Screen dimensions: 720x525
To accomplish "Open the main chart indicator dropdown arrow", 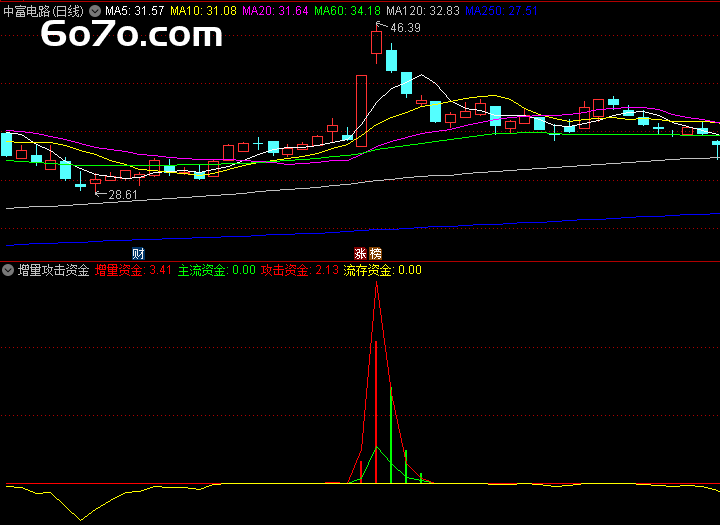I will point(95,11).
